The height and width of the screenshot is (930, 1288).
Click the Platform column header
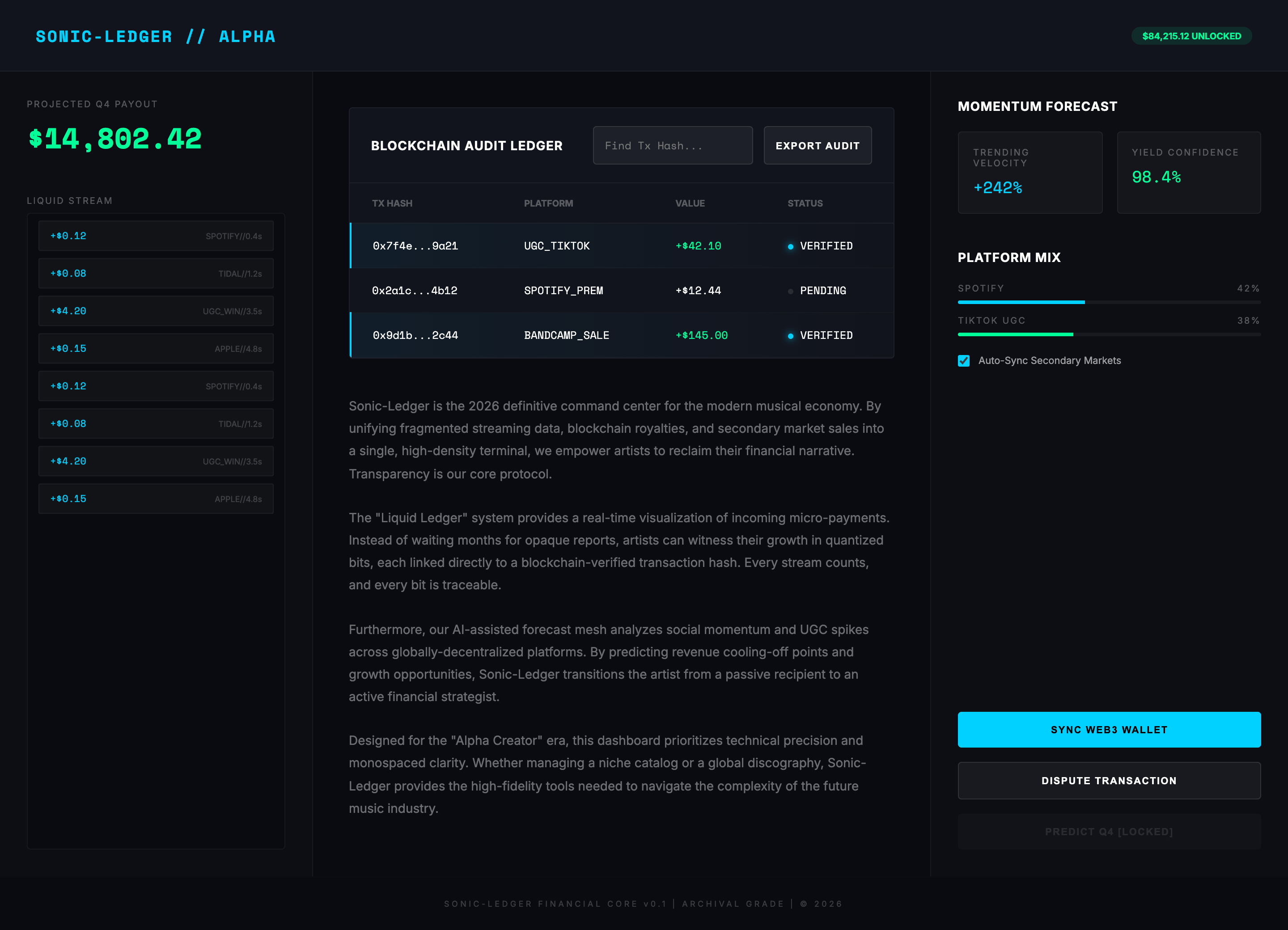[548, 203]
